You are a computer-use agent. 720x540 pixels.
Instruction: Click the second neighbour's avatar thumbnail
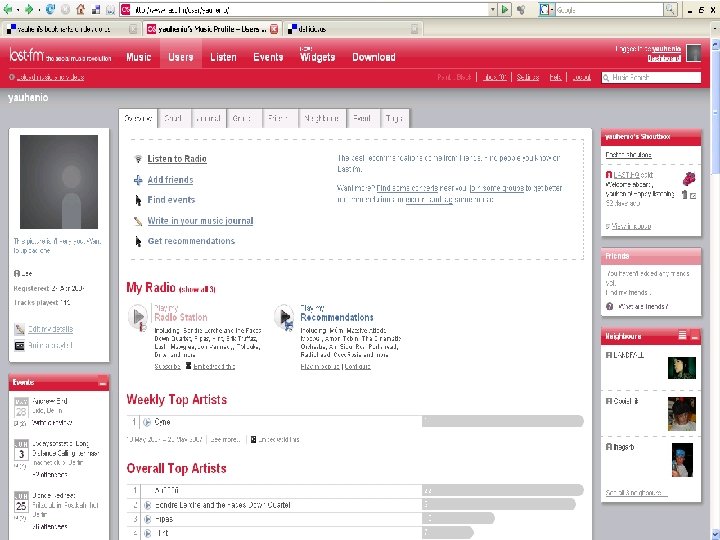(x=681, y=414)
